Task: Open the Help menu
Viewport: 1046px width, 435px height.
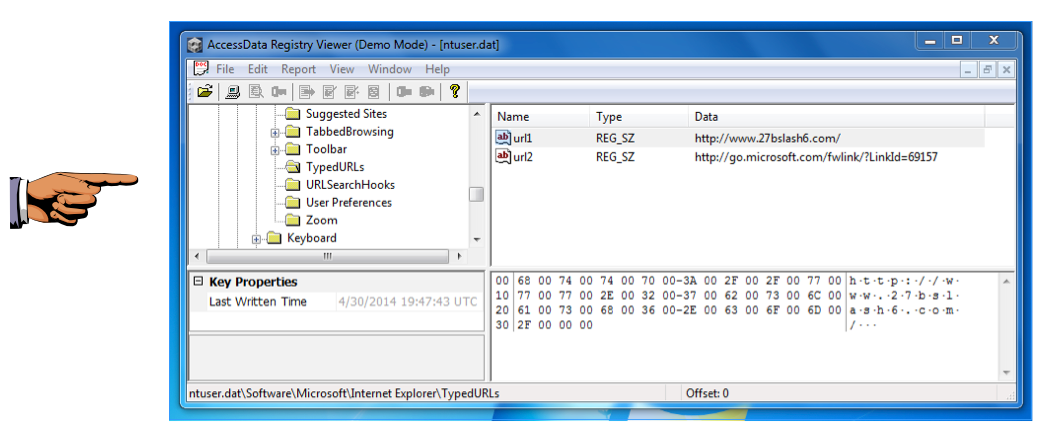Action: (438, 69)
